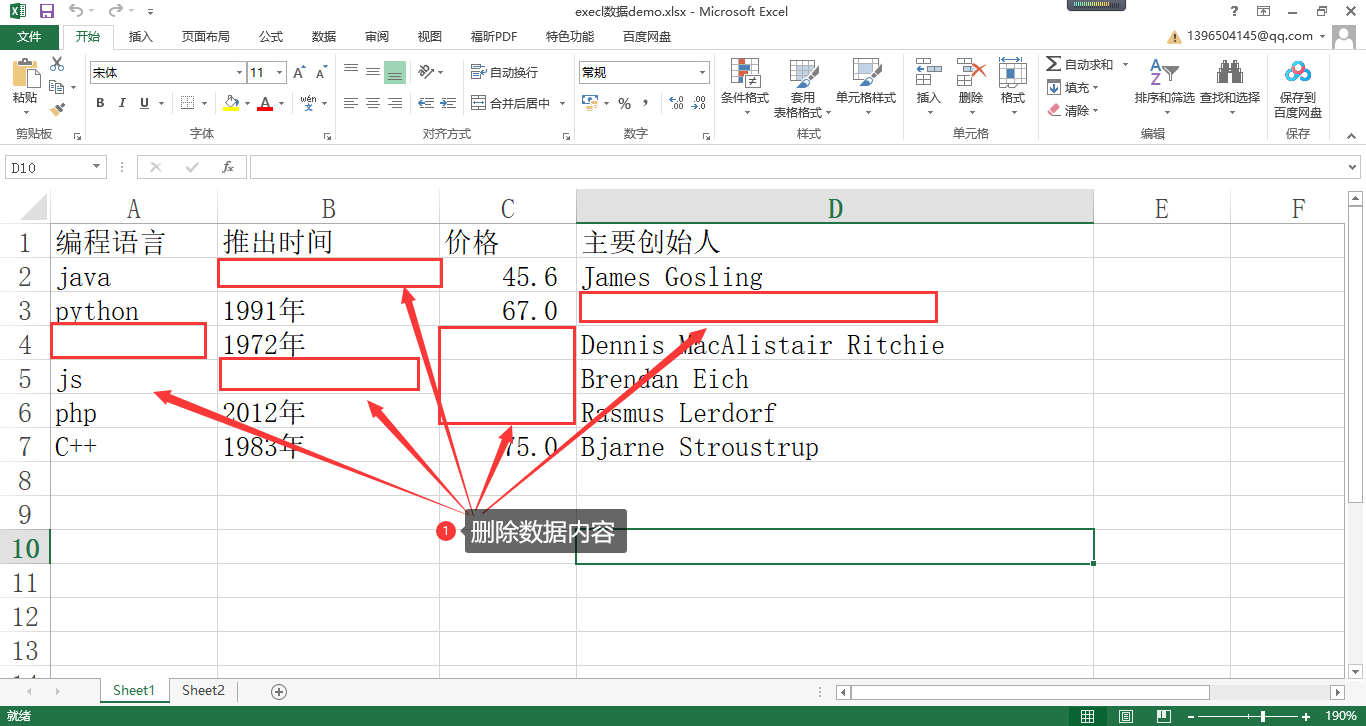Viewport: 1366px width, 726px height.
Task: Click the Increase Decimal icon
Action: point(676,103)
